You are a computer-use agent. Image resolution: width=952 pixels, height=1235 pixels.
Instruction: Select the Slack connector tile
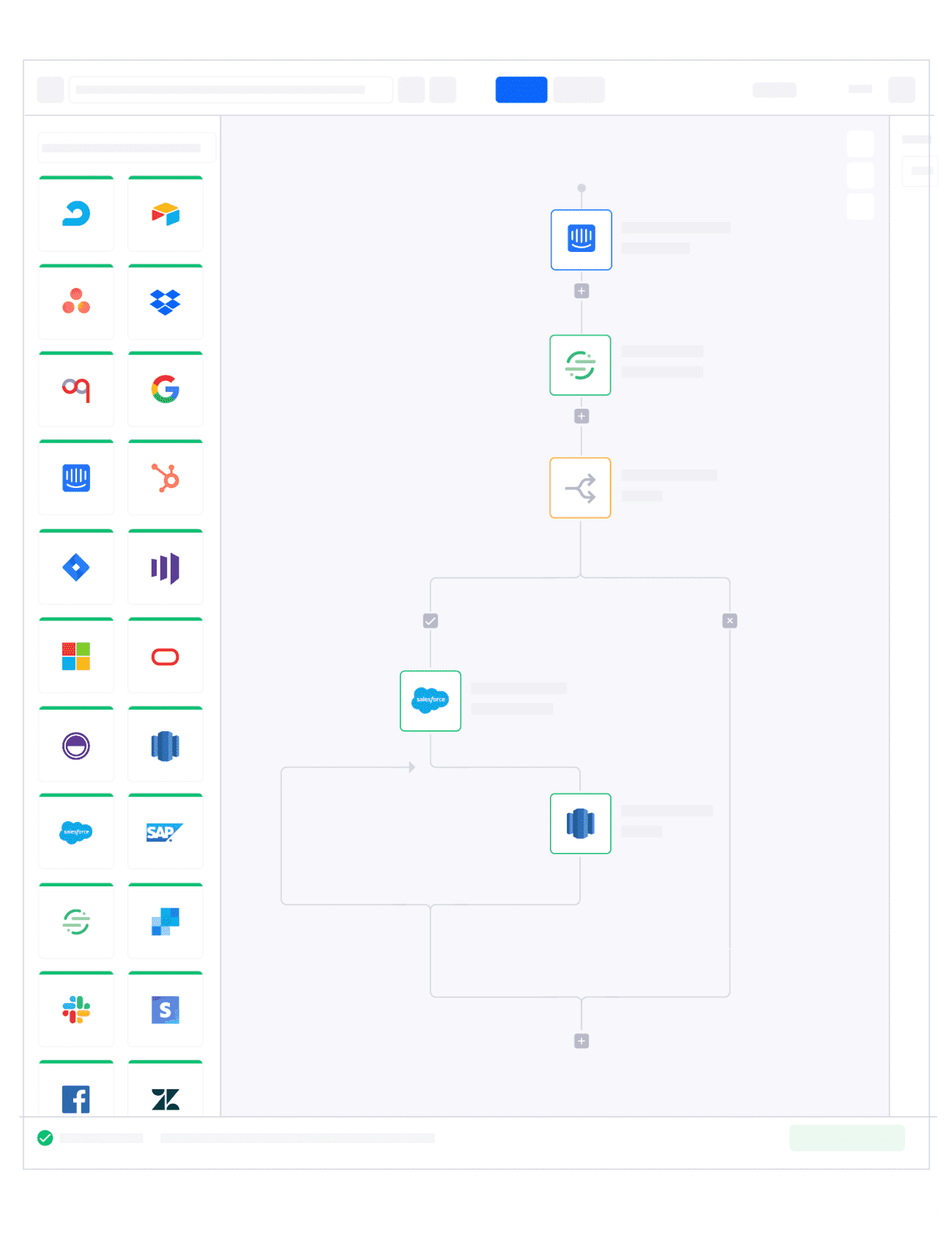pos(76,1009)
